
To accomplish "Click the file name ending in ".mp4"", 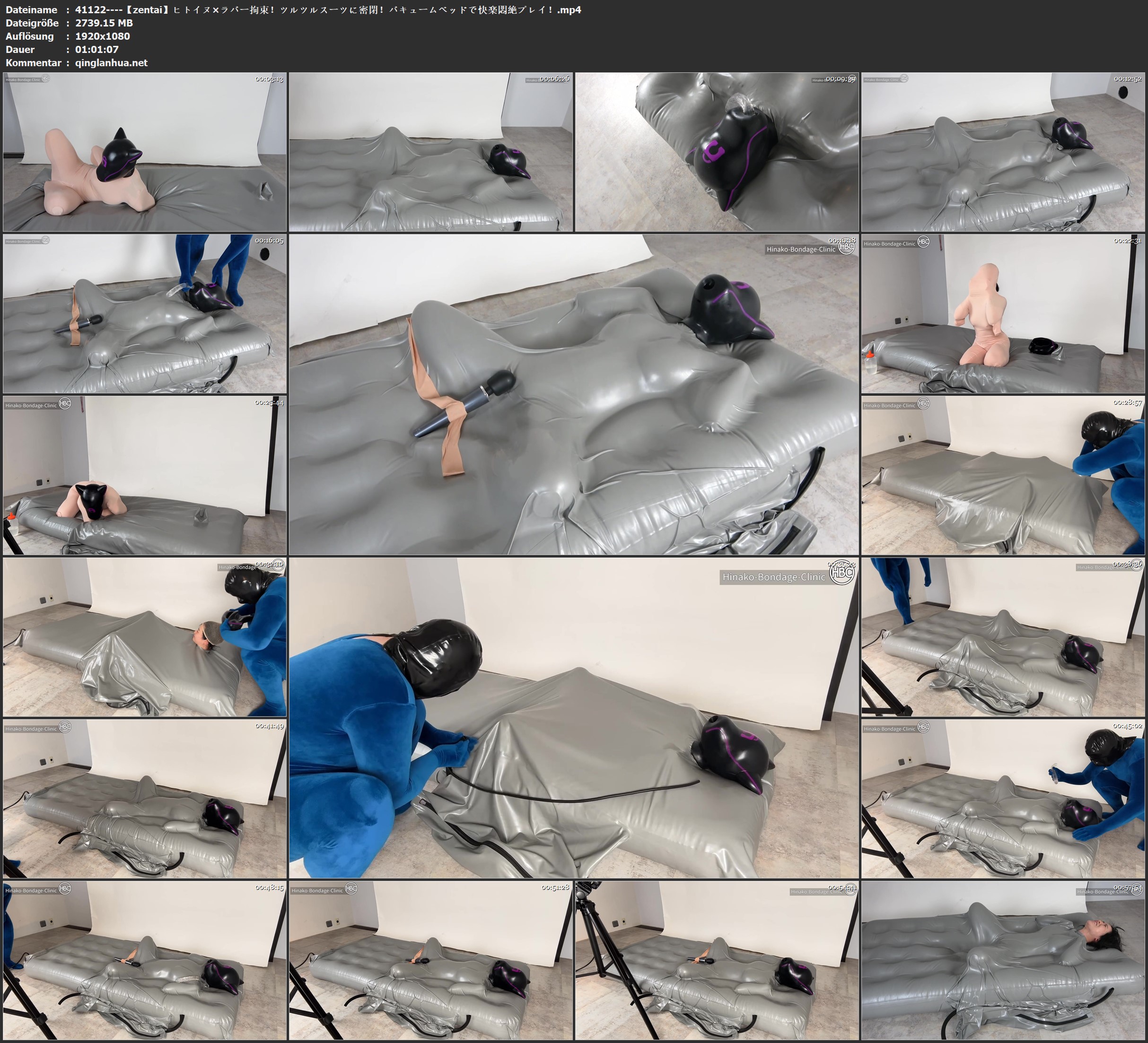I will 328,9.
